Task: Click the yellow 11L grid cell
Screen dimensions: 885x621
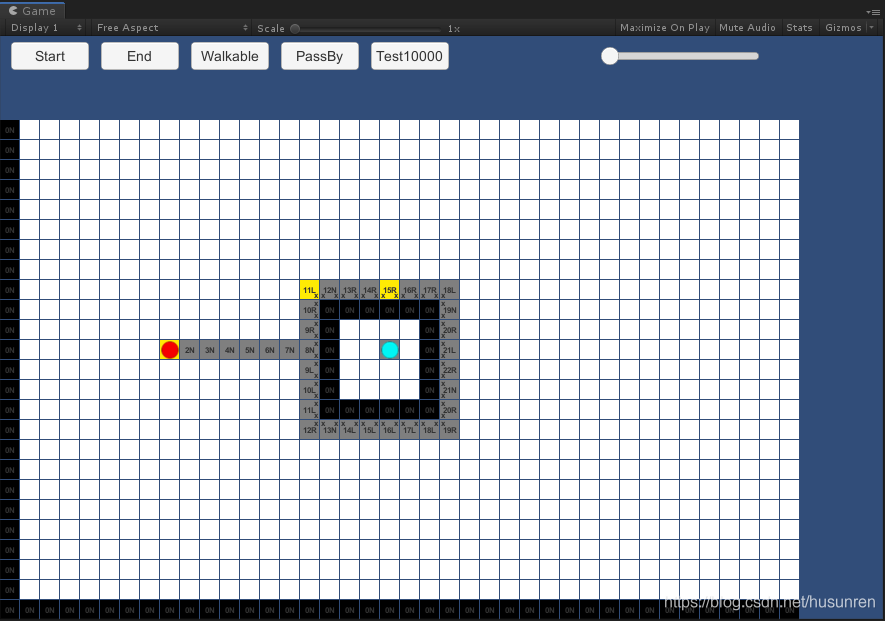Action: (x=310, y=290)
